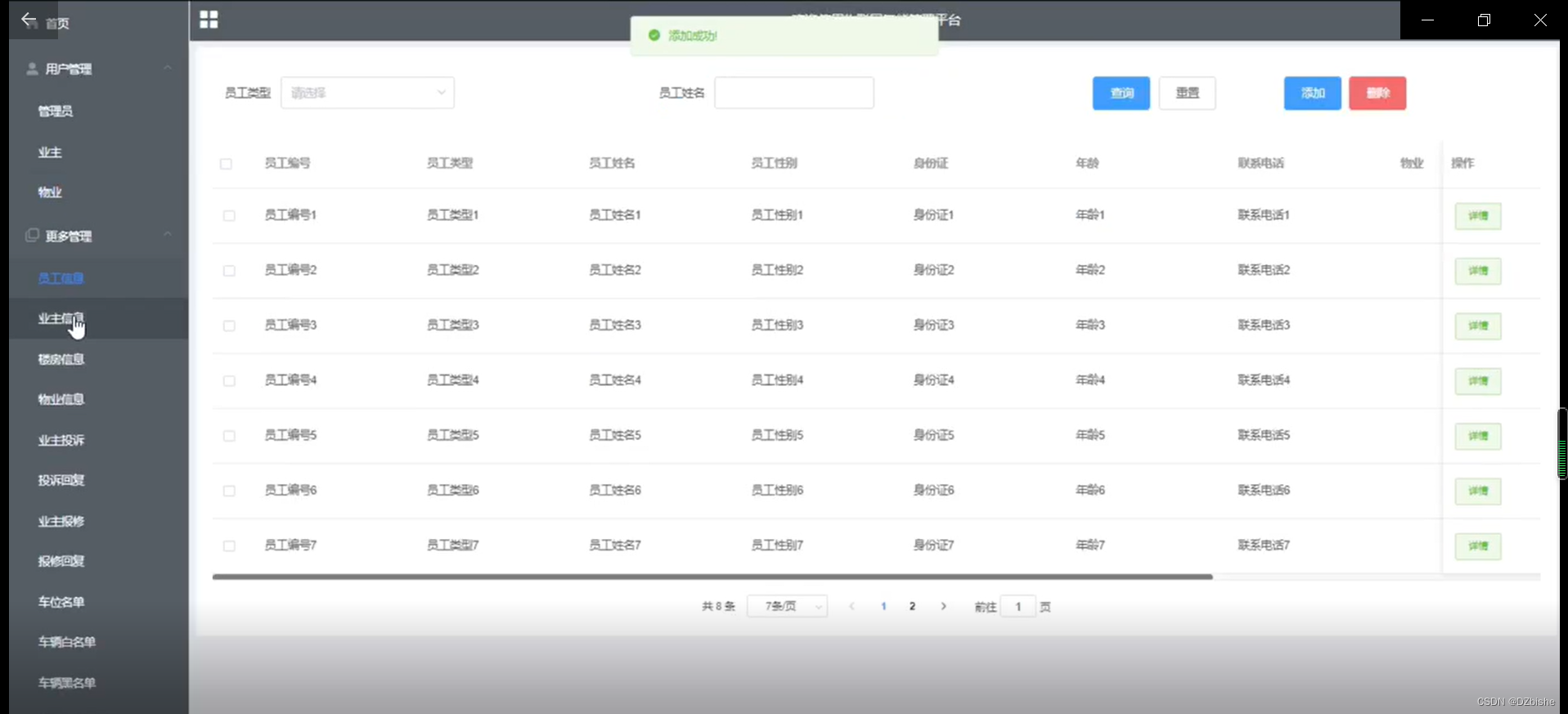Check the row for 员工编号7
This screenshot has width=1568, height=714.
[229, 546]
